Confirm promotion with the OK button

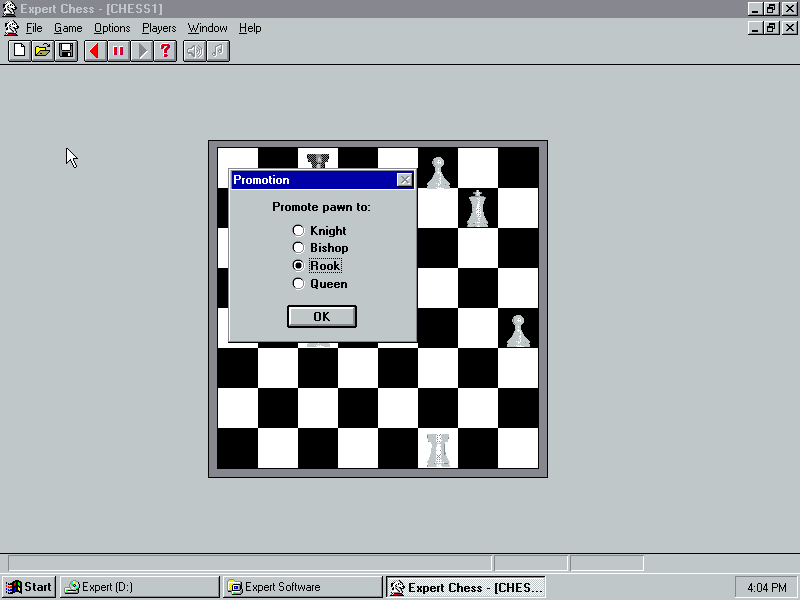pyautogui.click(x=322, y=317)
